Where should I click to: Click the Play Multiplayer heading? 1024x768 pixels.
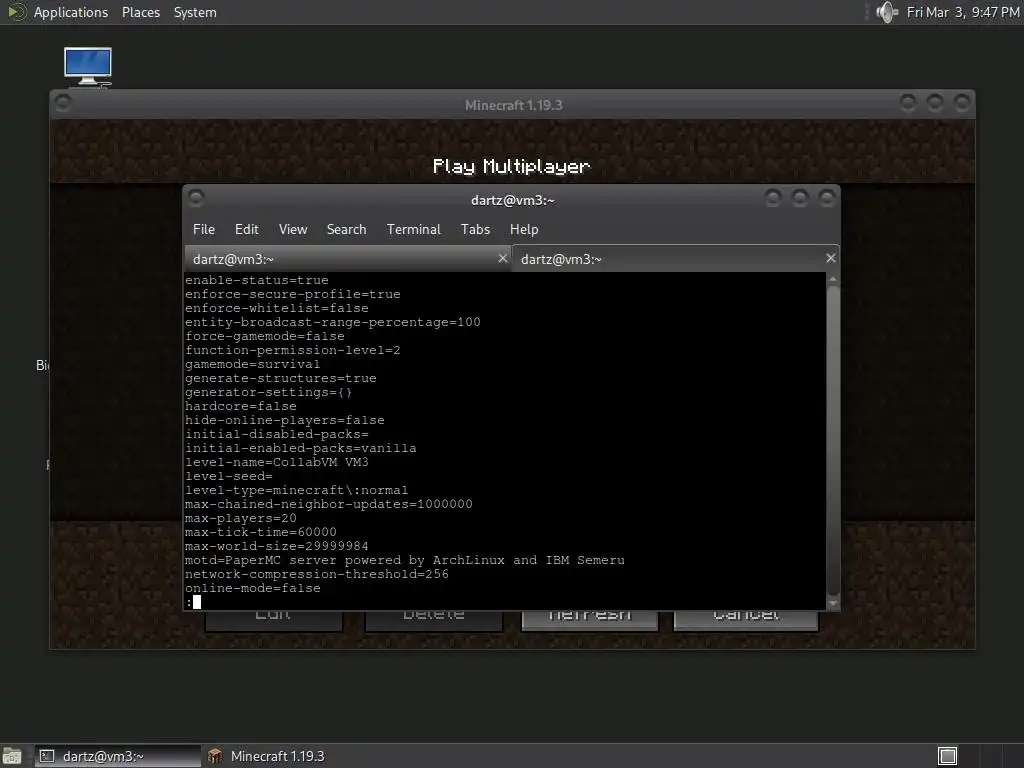pos(511,167)
